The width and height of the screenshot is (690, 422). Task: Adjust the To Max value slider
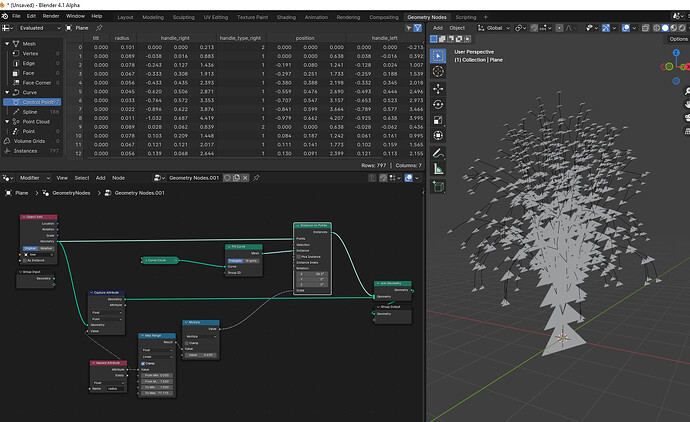click(157, 393)
